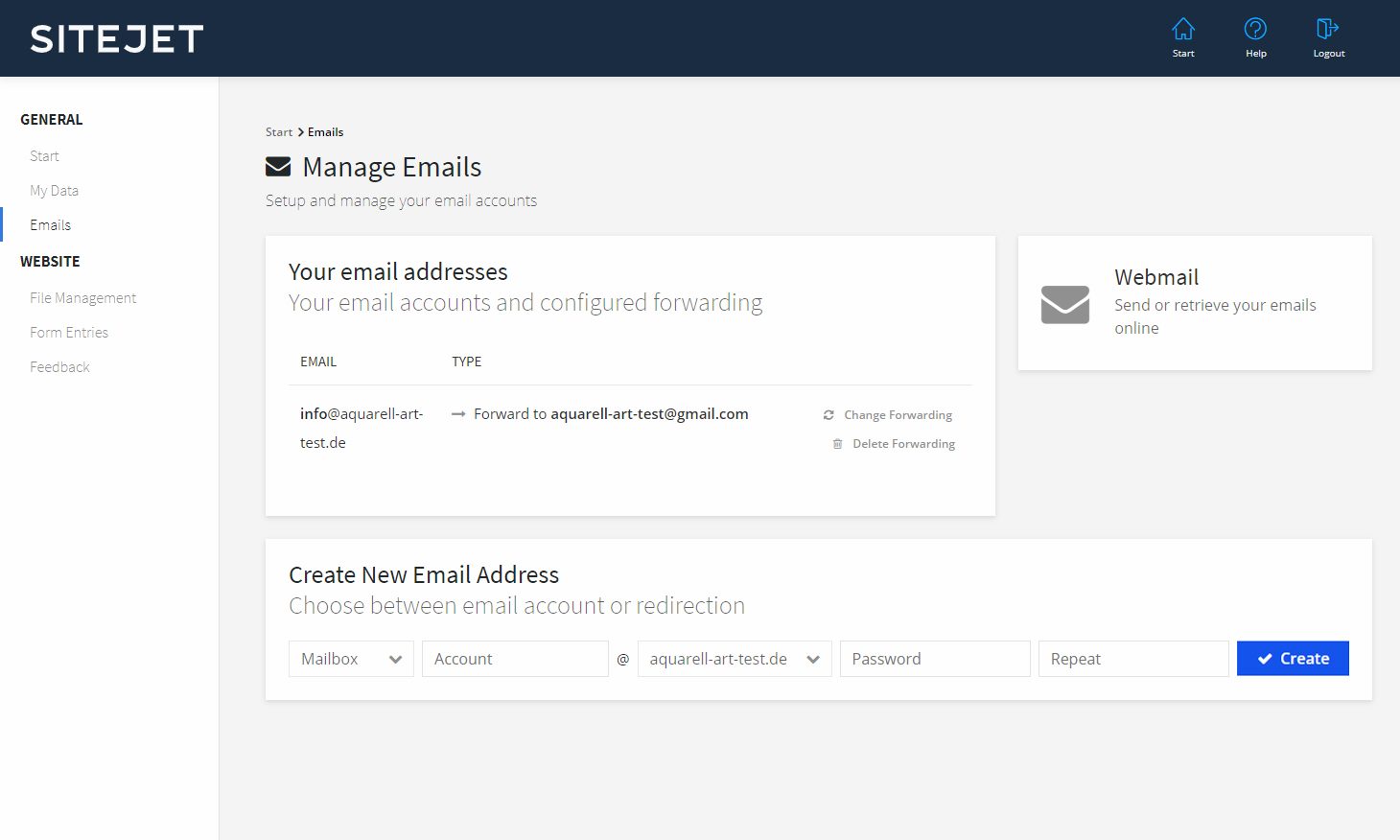Expand the breadcrumb chevron next to Start
1400x840 pixels.
299,131
